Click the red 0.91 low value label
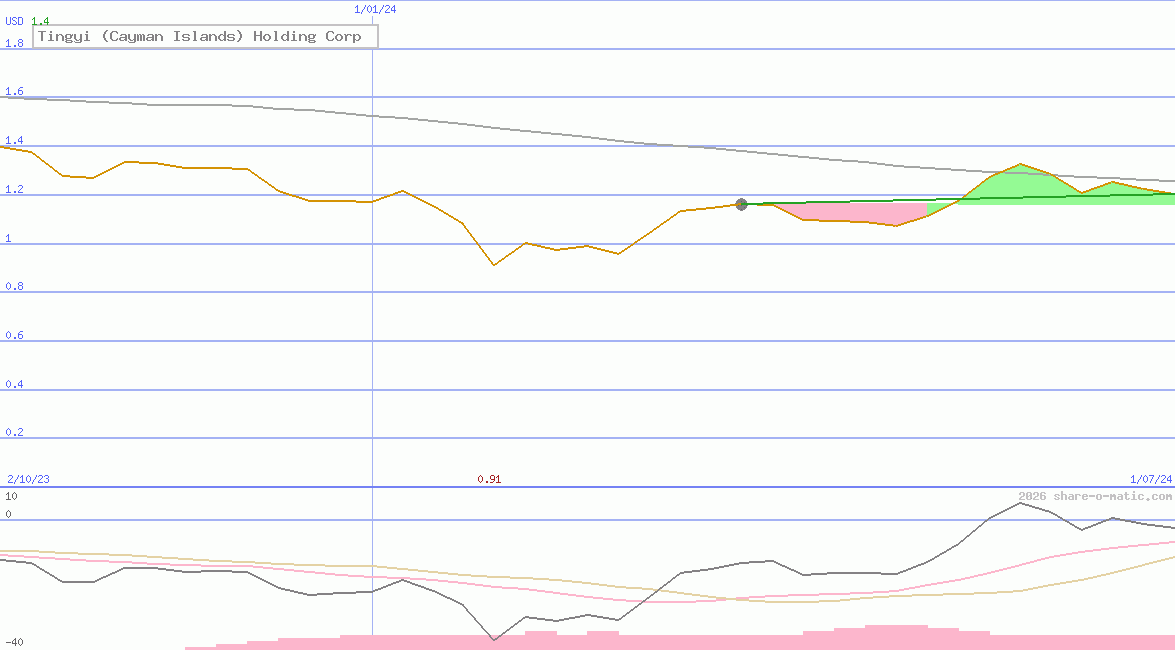This screenshot has width=1175, height=650. coord(489,479)
